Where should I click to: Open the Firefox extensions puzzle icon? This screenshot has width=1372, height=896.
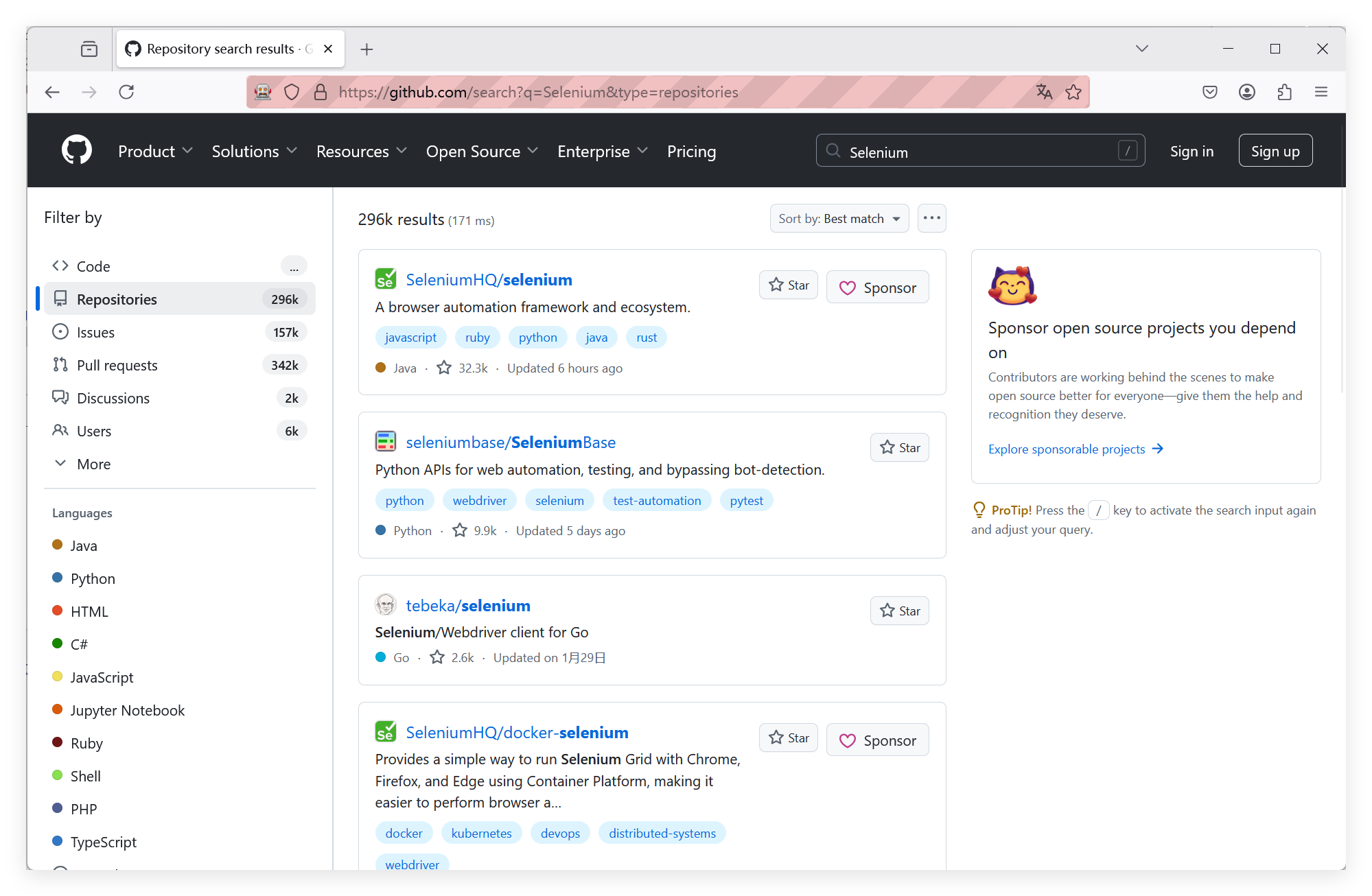[1284, 92]
